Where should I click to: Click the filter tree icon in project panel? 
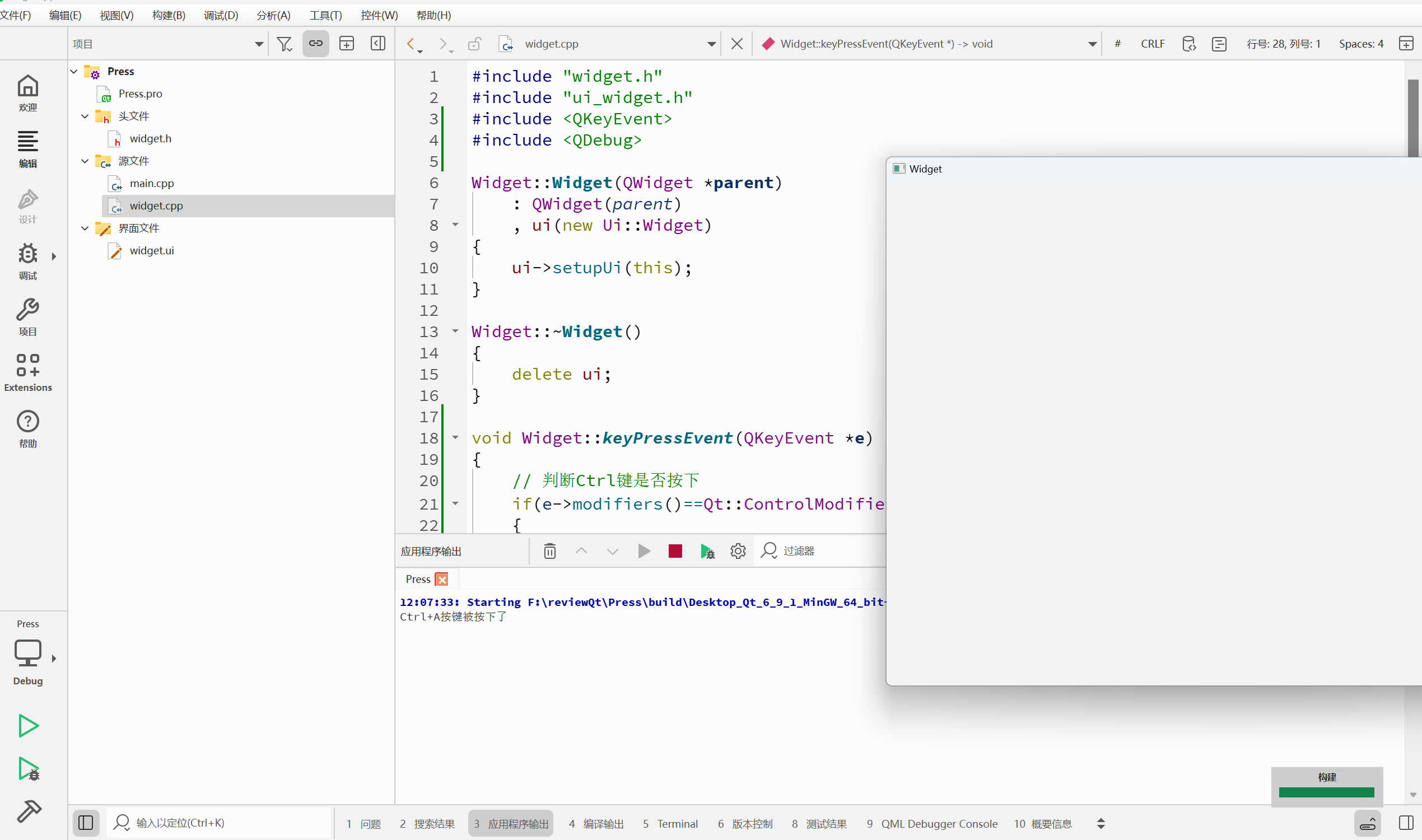(x=284, y=44)
